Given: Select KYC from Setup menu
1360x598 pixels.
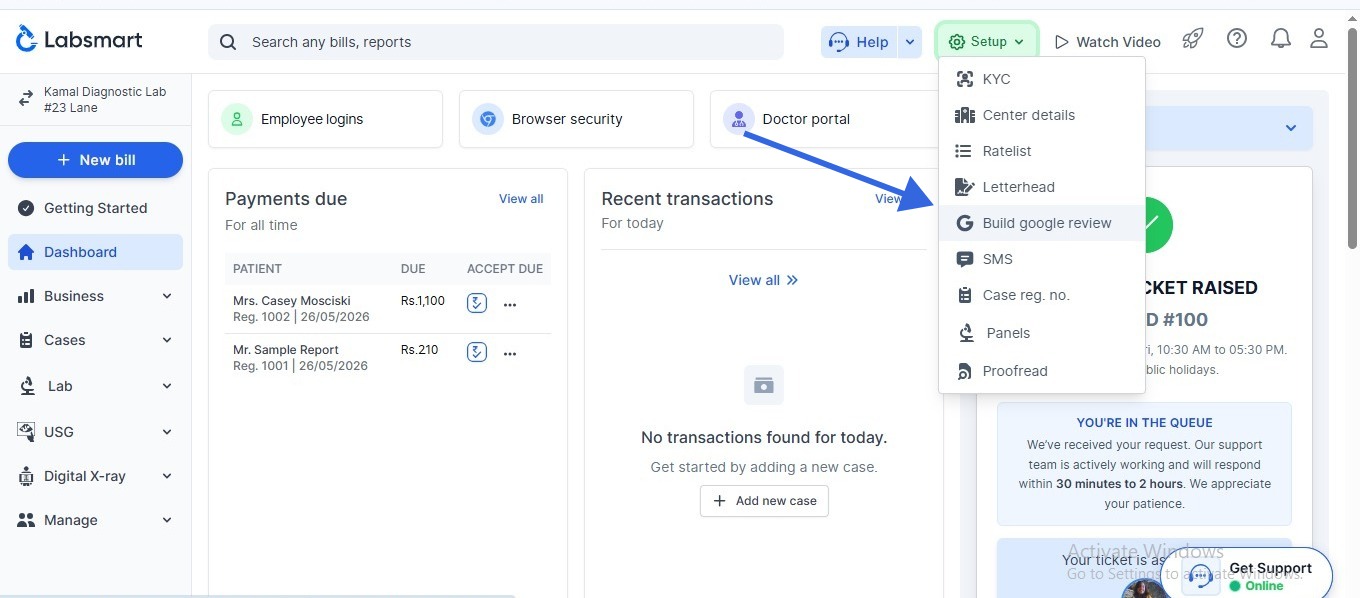Looking at the screenshot, I should (x=1042, y=79).
